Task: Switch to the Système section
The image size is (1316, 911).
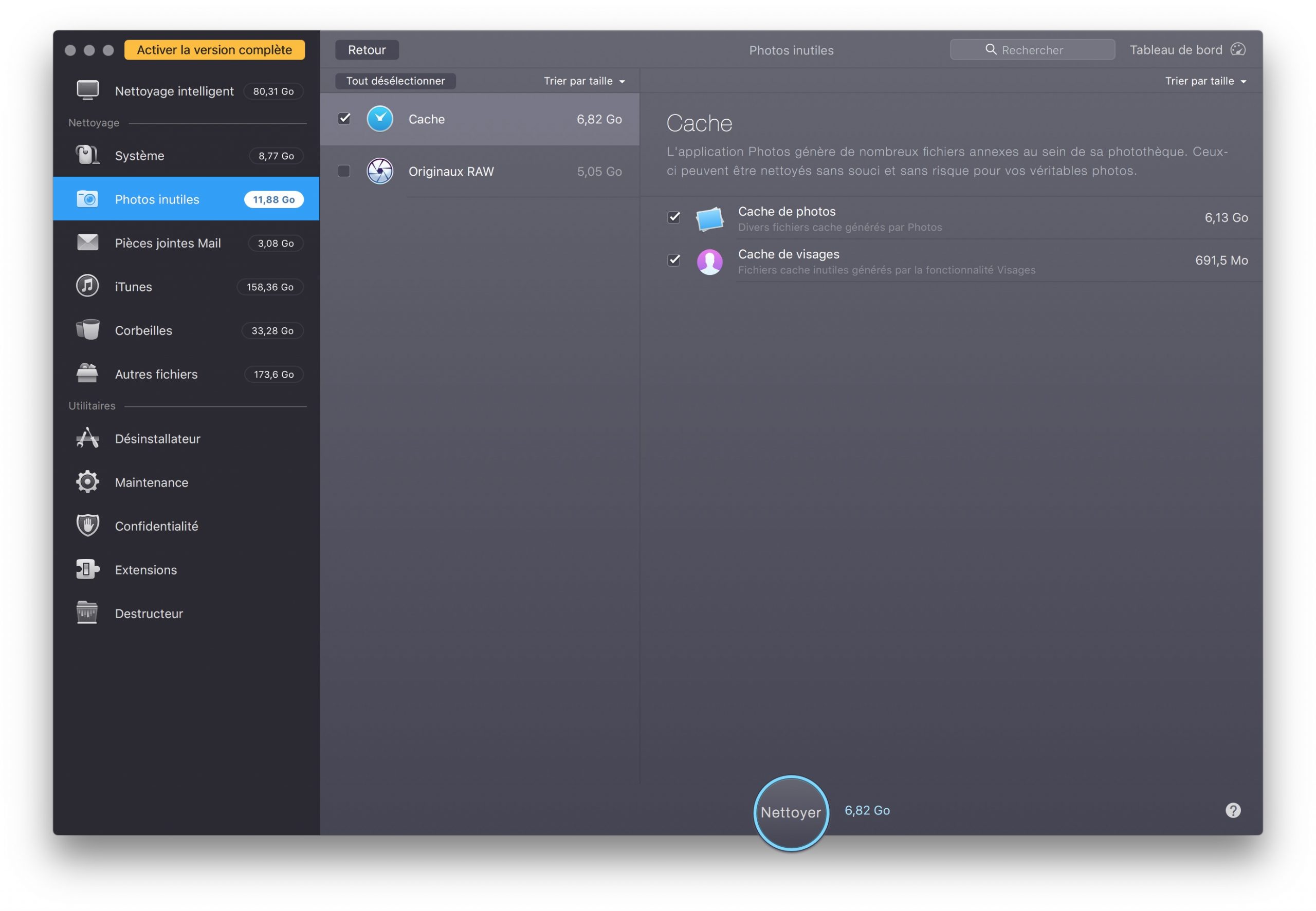Action: (x=140, y=156)
